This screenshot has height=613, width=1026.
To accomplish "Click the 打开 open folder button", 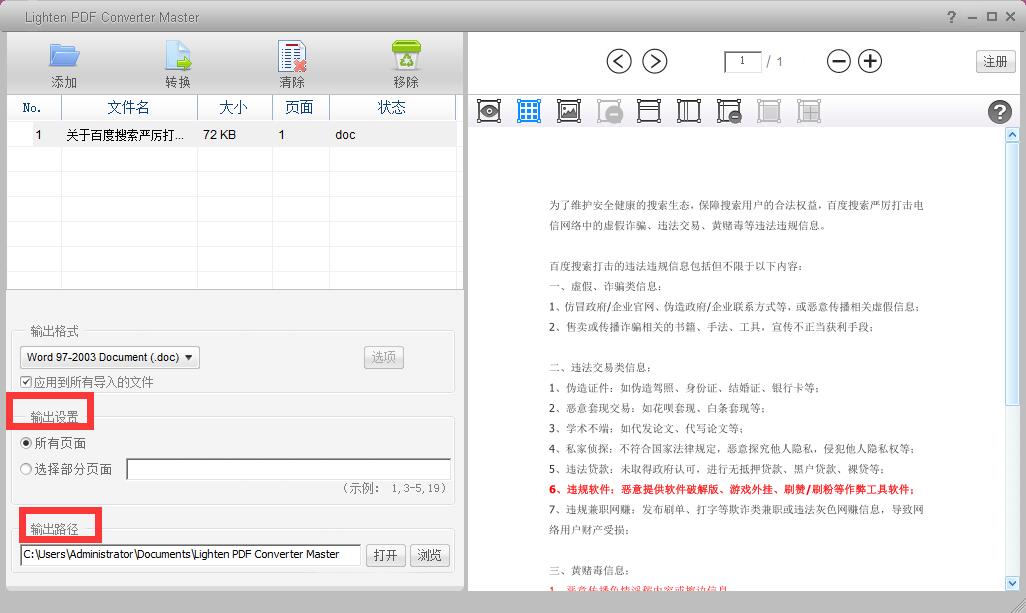I will click(385, 555).
